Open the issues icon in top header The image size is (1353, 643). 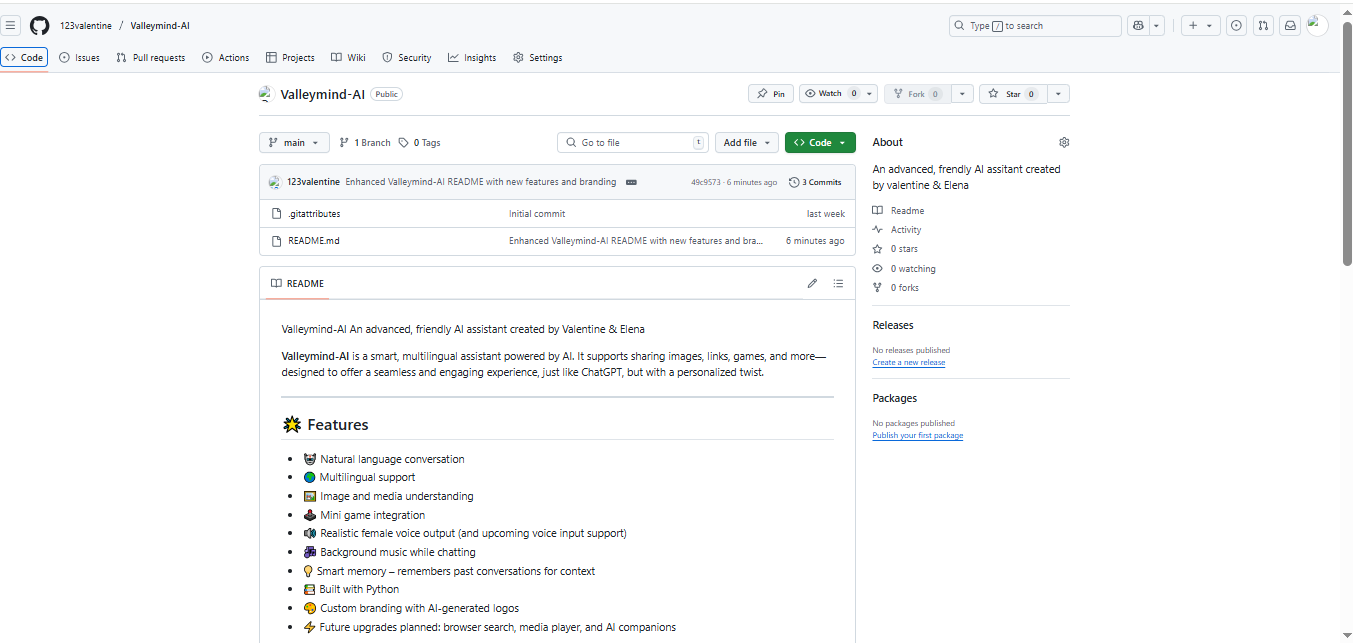(x=1237, y=26)
